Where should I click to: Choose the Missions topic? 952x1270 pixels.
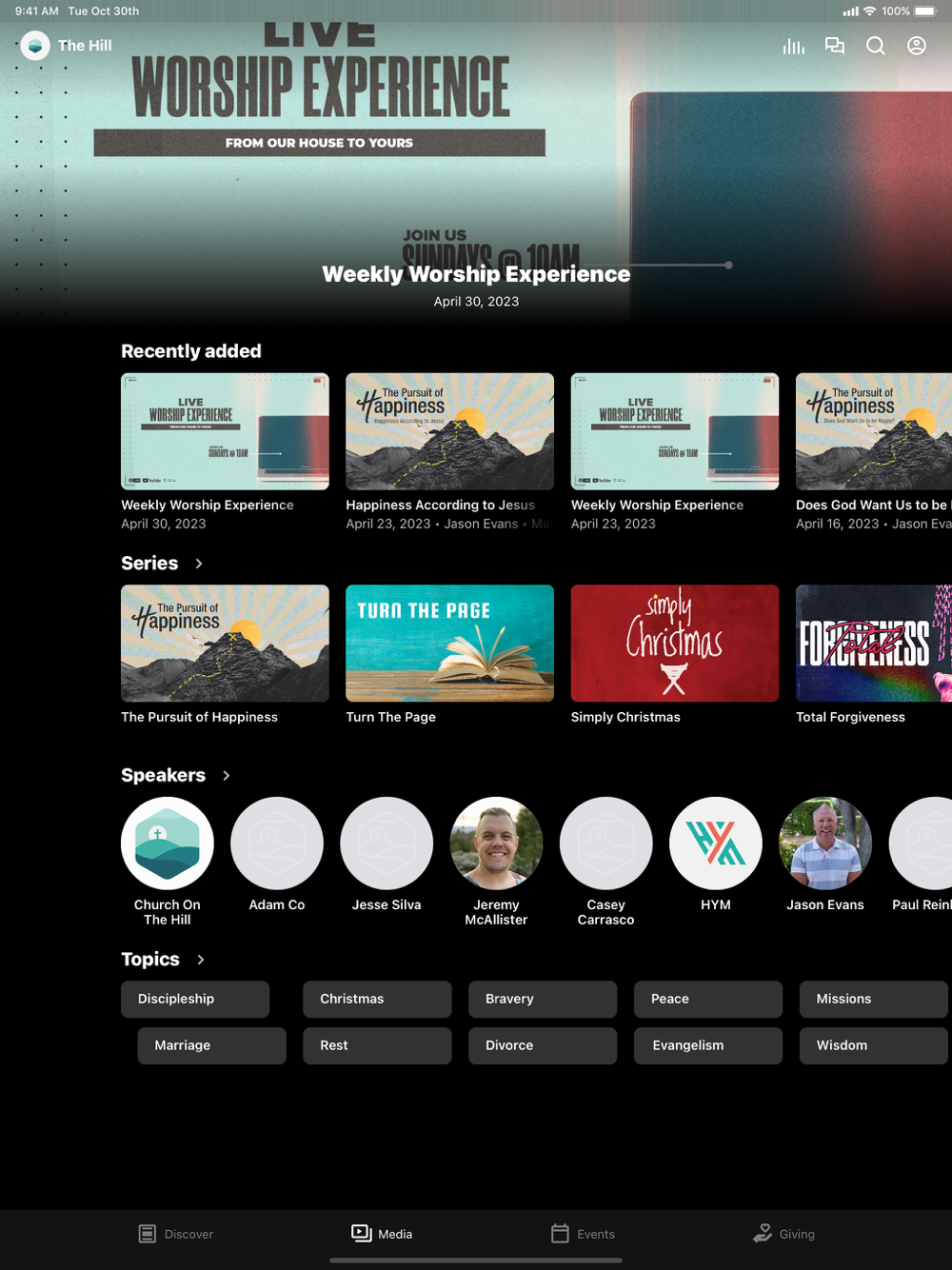coord(874,1000)
